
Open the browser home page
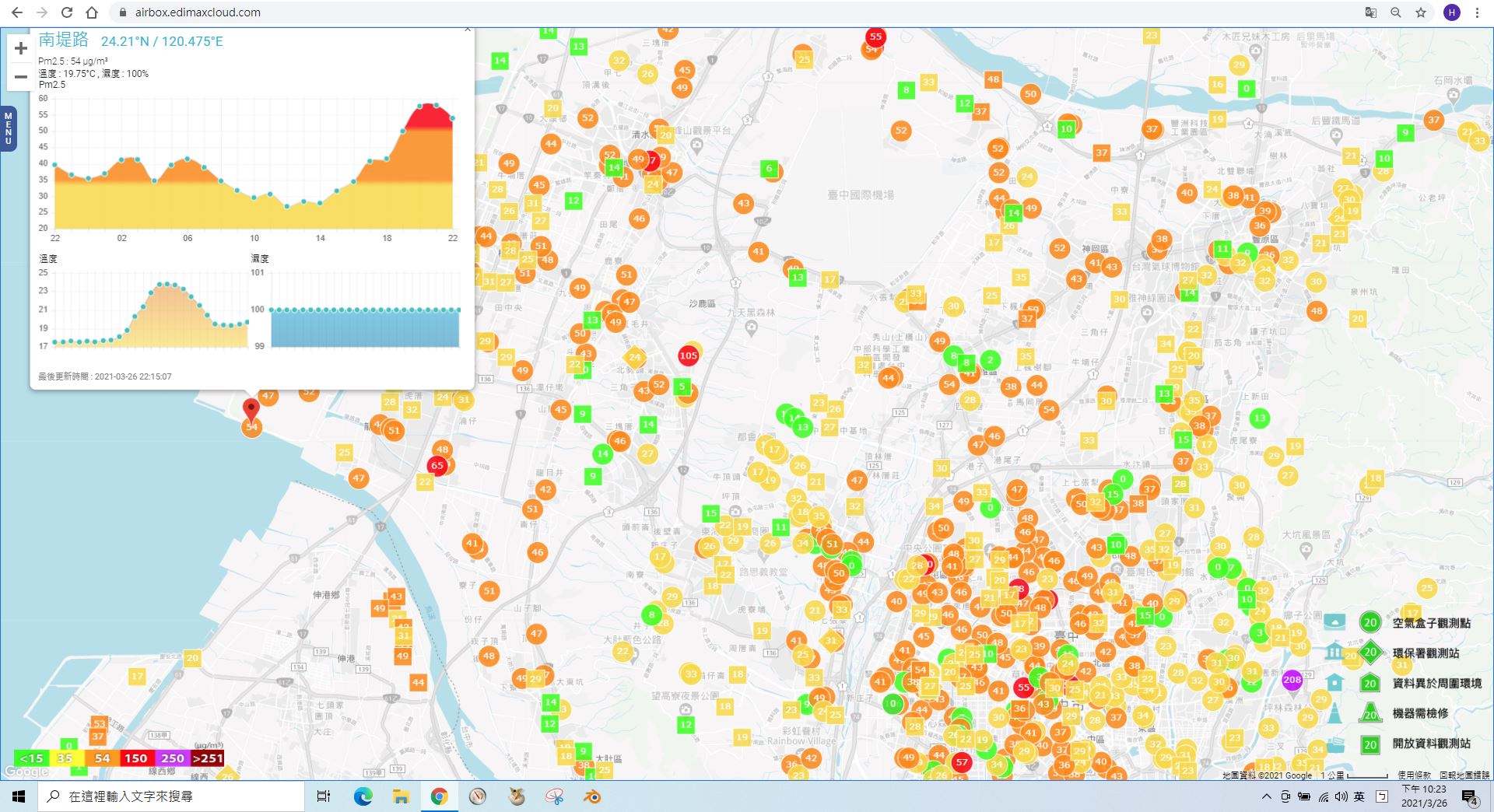92,12
